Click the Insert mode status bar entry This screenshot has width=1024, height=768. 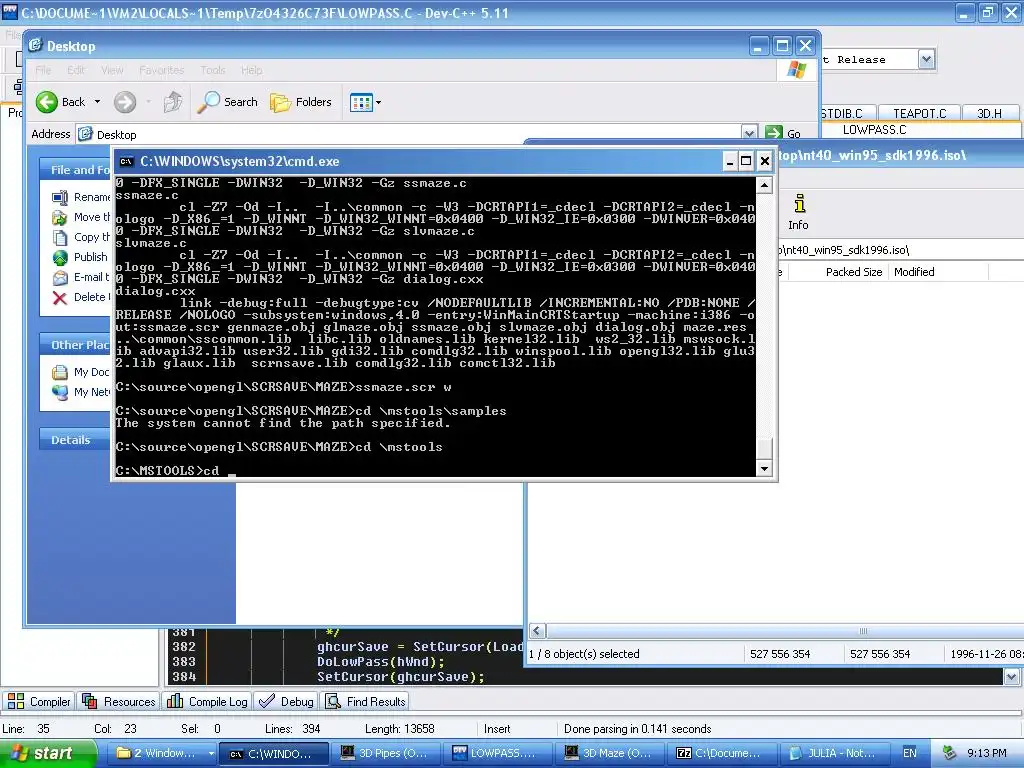click(496, 729)
